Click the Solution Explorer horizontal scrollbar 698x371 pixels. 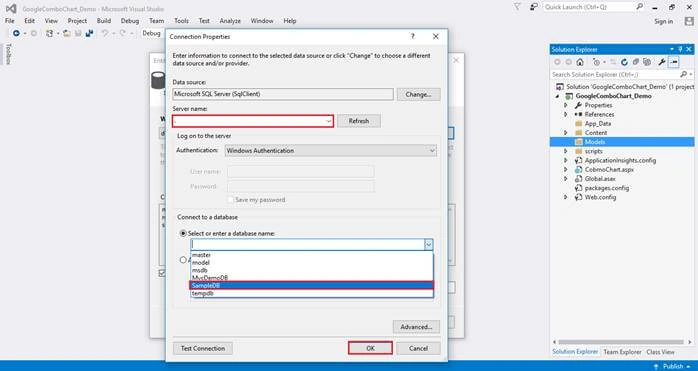click(621, 342)
